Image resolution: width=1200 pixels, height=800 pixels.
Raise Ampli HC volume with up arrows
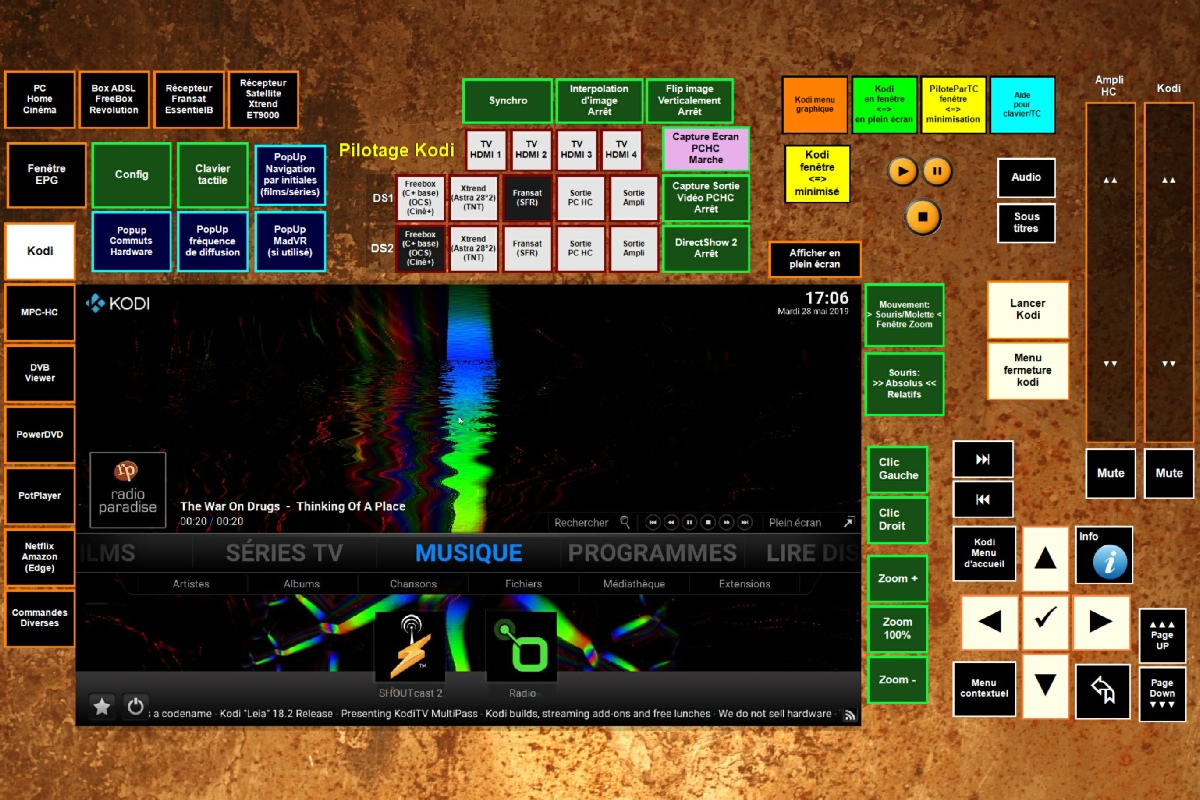coord(1110,180)
